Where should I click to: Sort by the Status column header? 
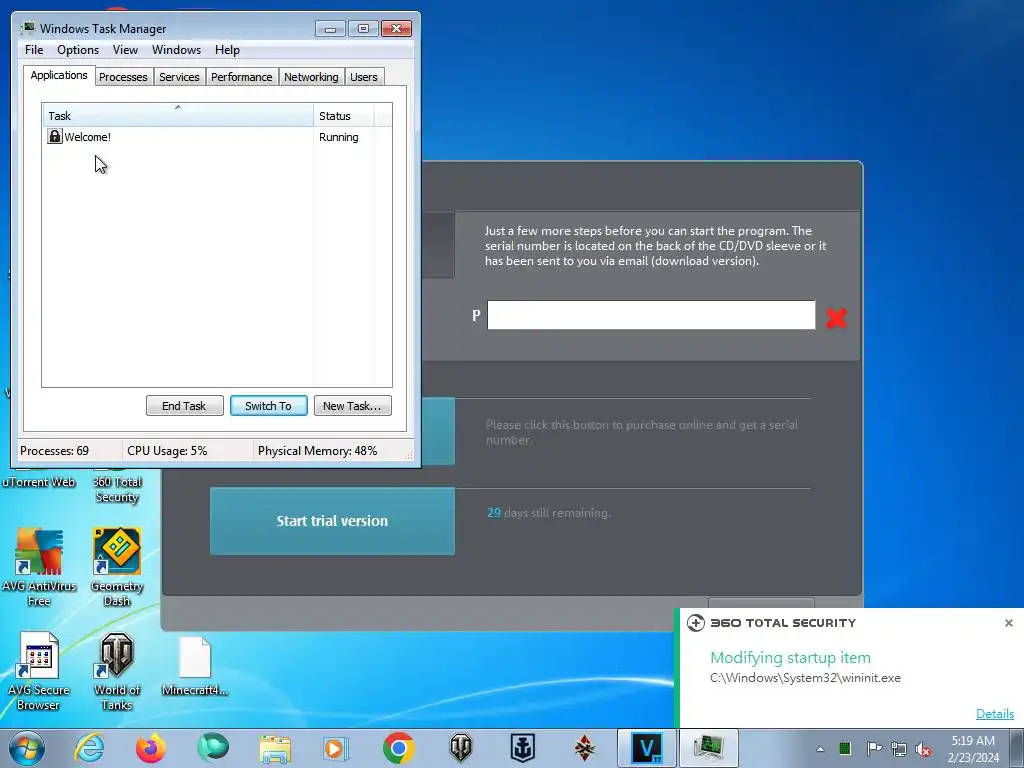tap(344, 116)
